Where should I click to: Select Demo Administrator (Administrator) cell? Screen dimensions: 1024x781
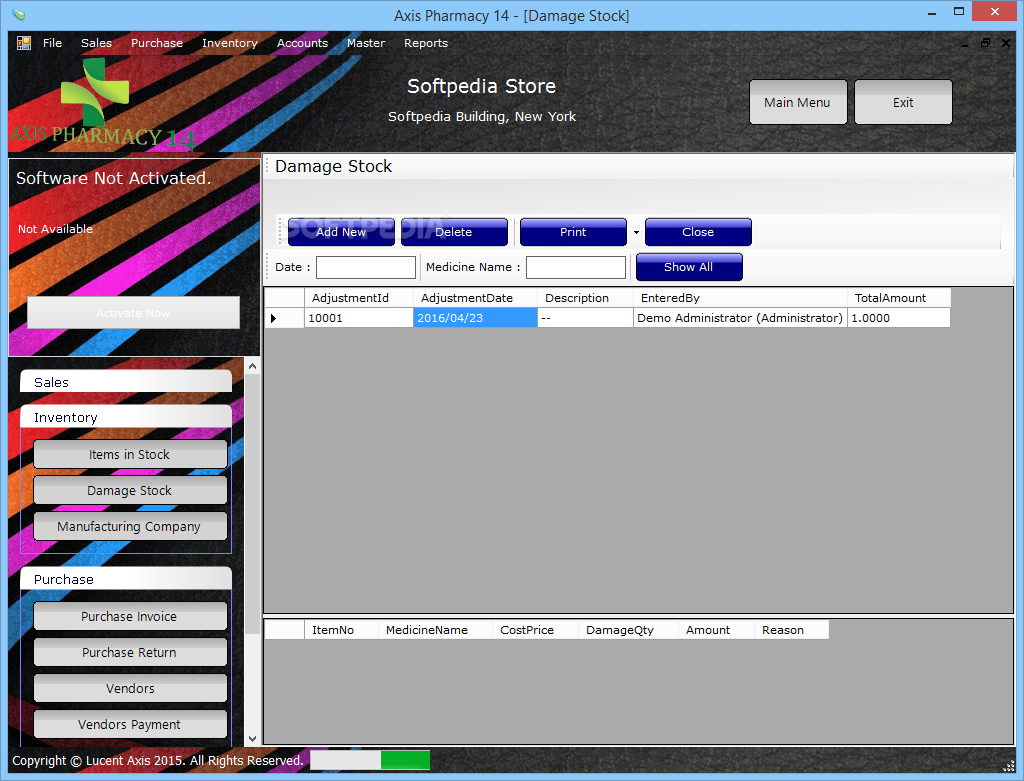[x=740, y=318]
